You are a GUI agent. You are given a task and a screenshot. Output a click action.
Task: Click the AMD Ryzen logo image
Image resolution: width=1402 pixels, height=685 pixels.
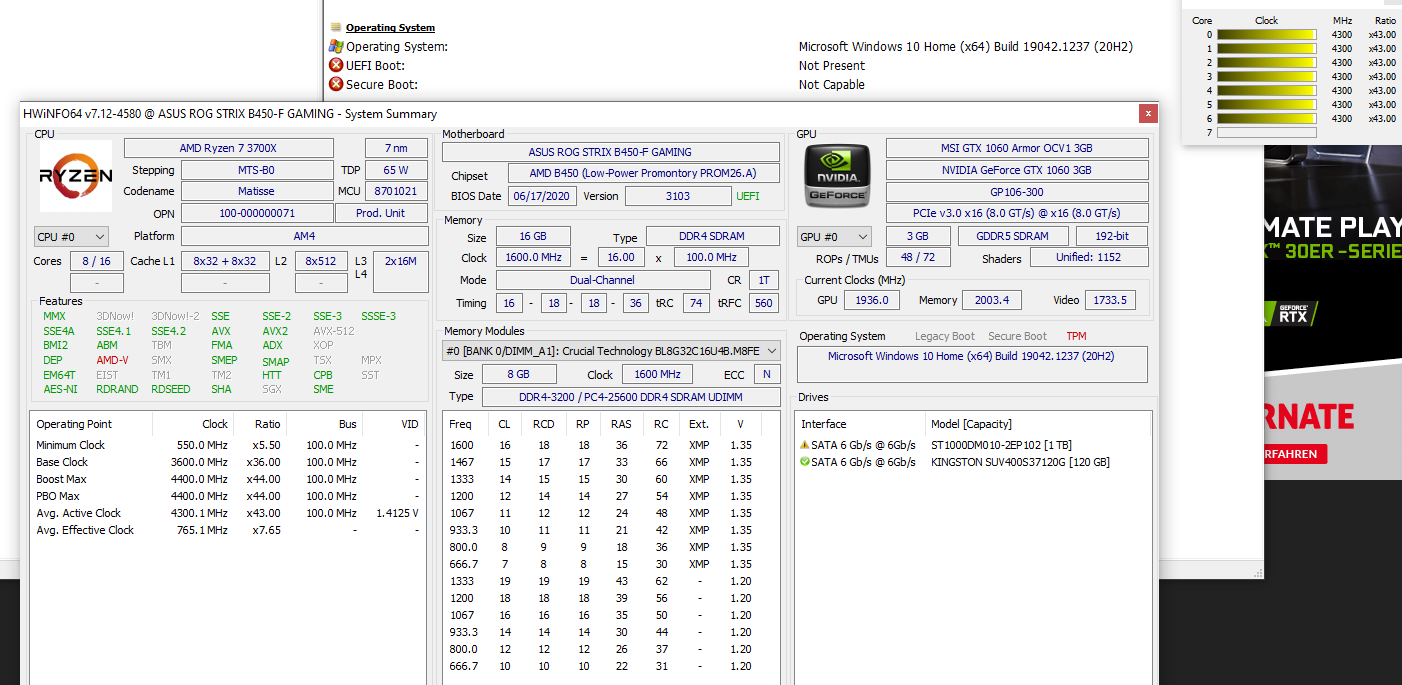coord(76,175)
